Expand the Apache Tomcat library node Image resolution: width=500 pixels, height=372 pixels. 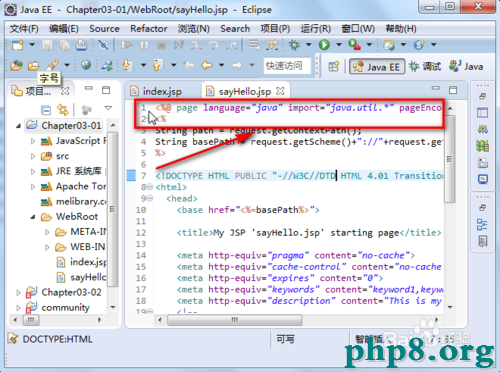click(x=33, y=186)
